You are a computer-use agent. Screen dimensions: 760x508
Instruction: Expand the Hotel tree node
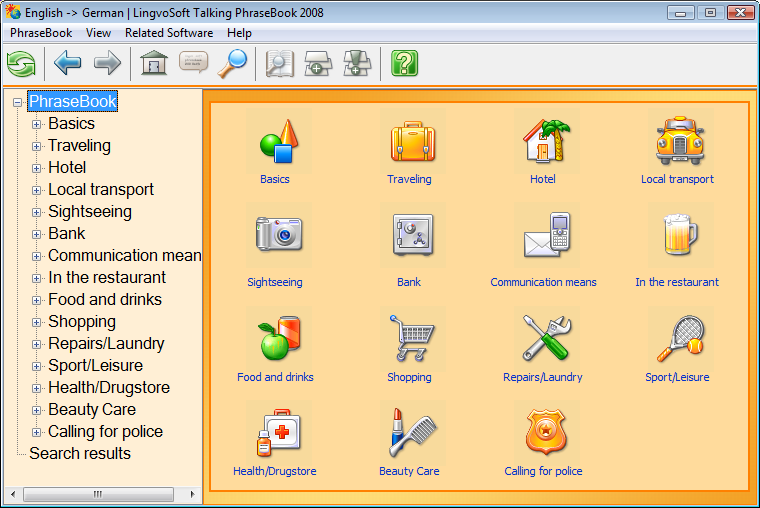[36, 168]
